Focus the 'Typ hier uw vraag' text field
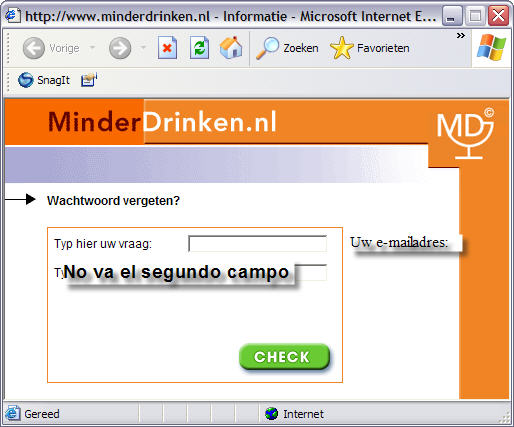 [257, 244]
